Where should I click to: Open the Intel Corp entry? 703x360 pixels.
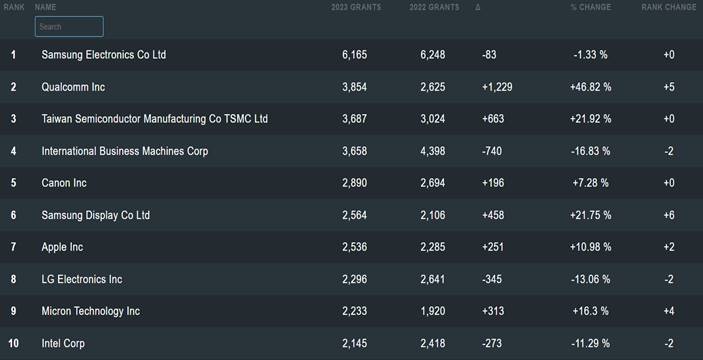pos(63,343)
